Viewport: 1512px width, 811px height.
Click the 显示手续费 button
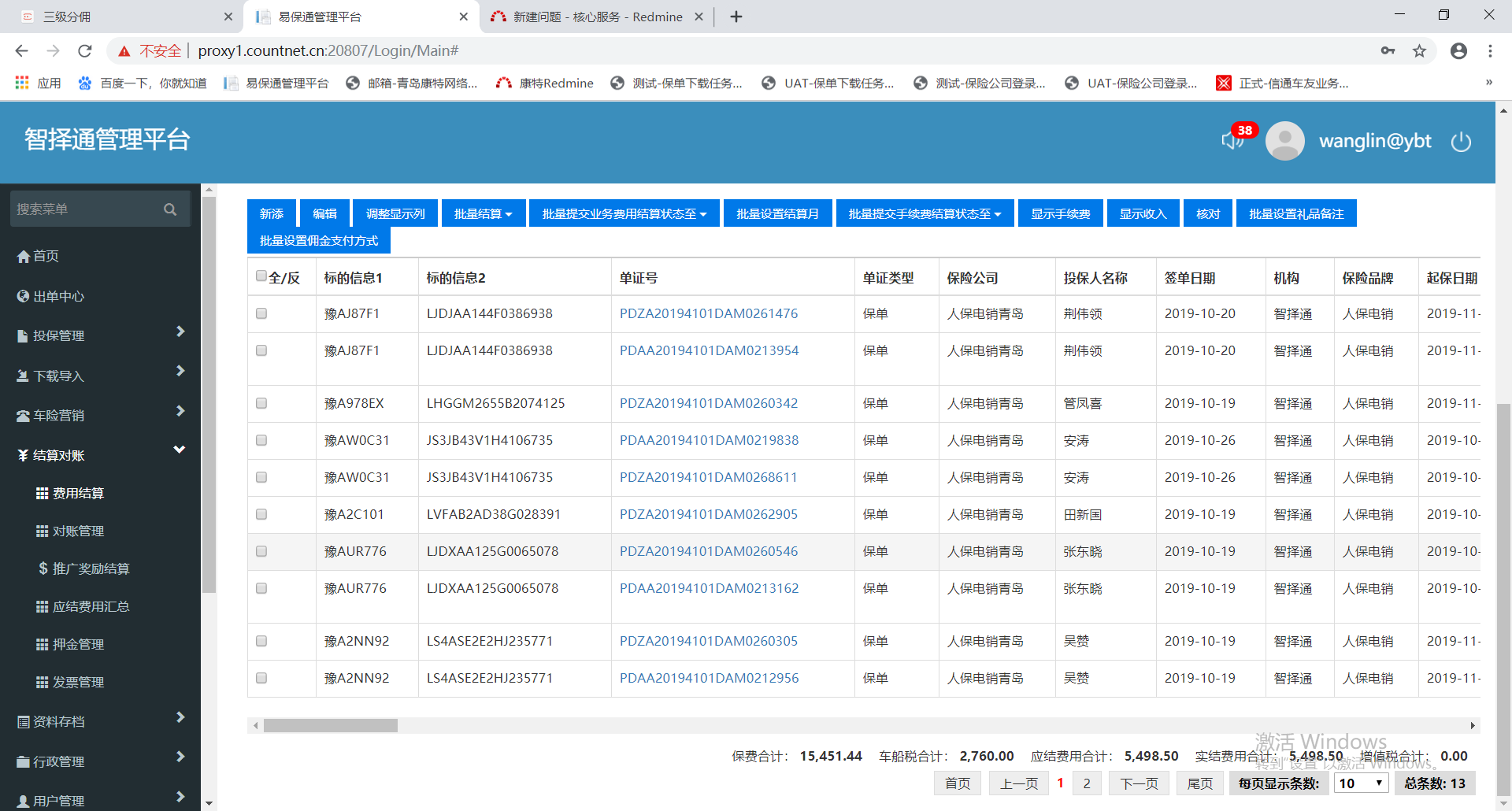tap(1060, 213)
